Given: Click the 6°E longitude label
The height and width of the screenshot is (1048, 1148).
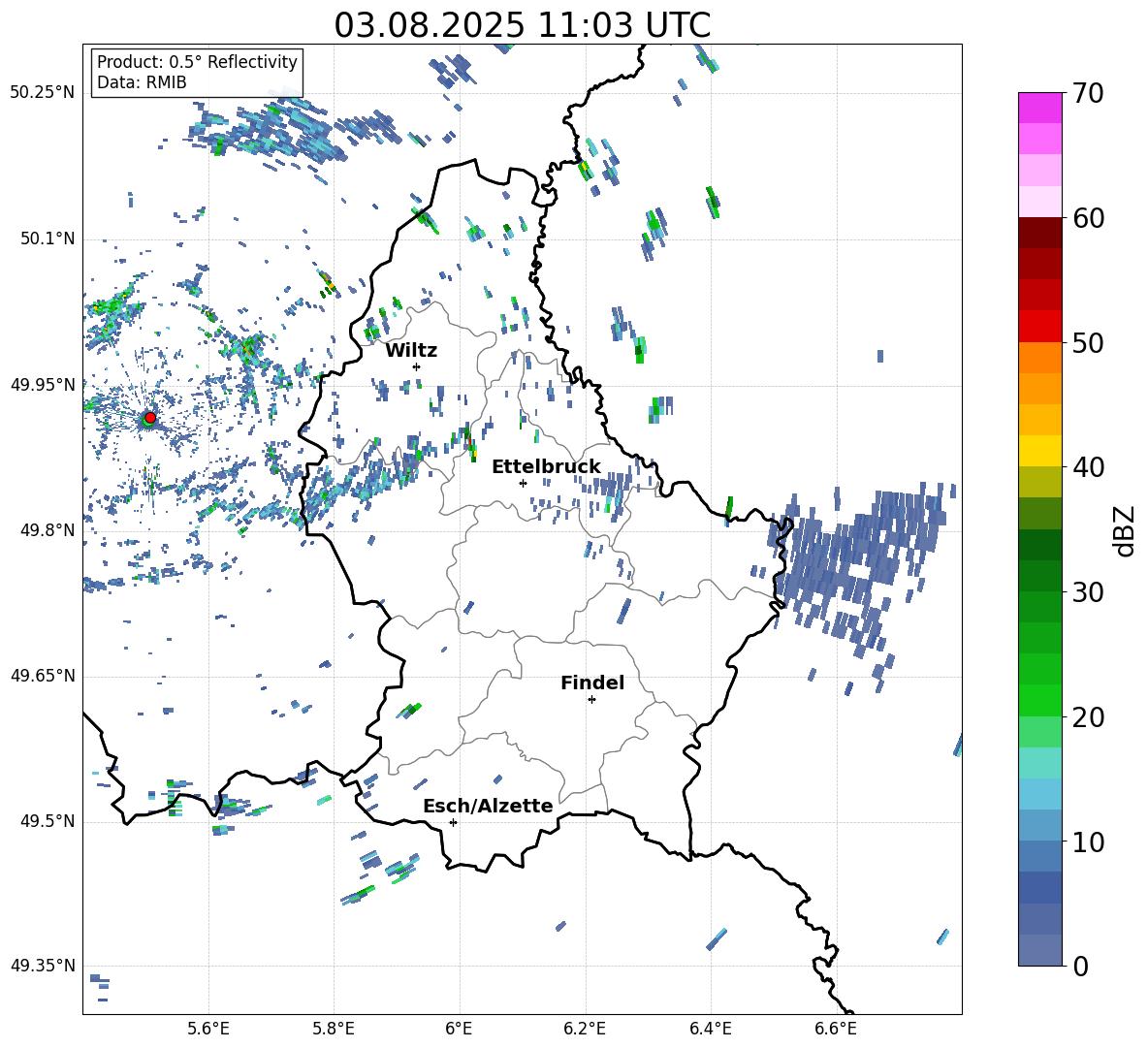Looking at the screenshot, I should point(459,1029).
